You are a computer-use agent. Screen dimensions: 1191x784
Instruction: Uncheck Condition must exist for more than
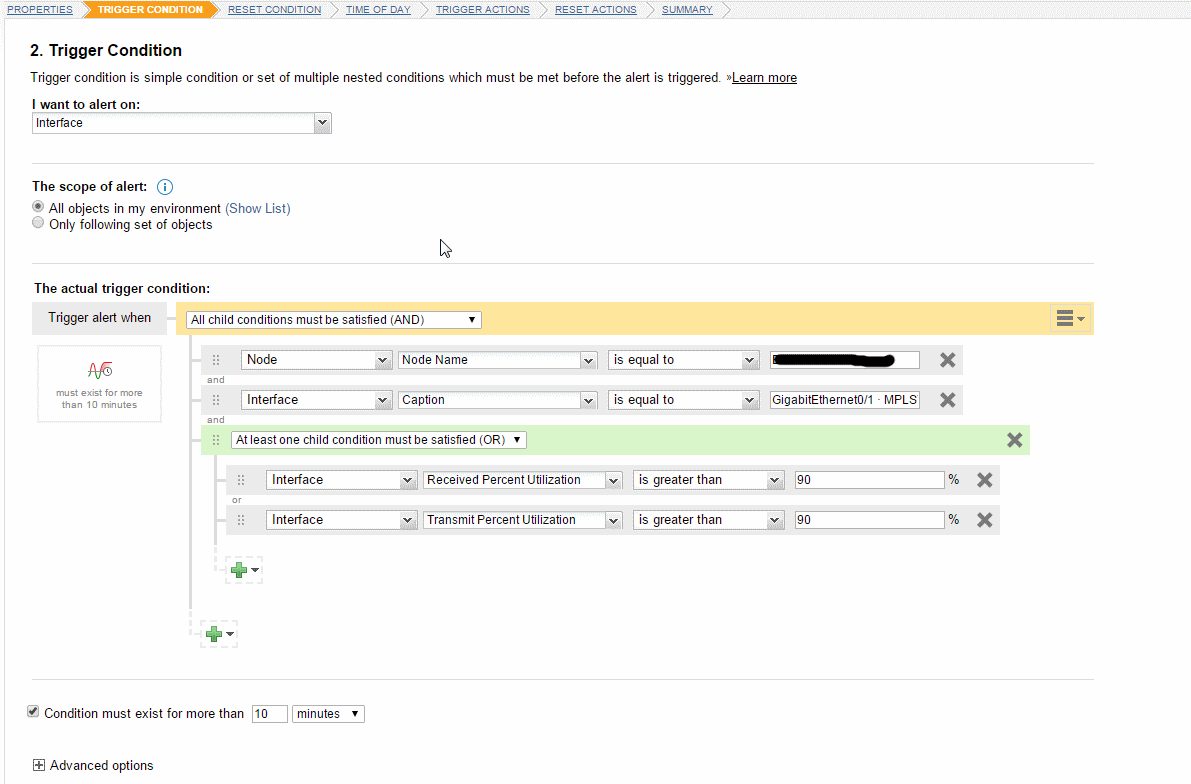tap(33, 712)
